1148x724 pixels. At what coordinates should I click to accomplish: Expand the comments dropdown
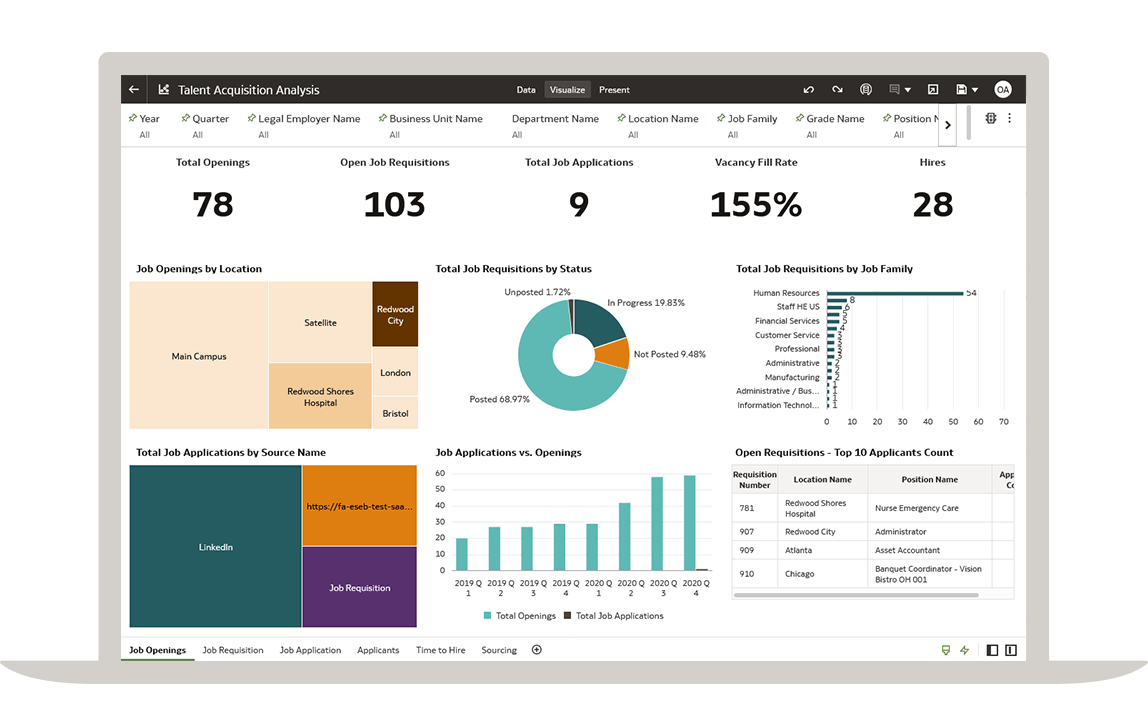pos(907,90)
